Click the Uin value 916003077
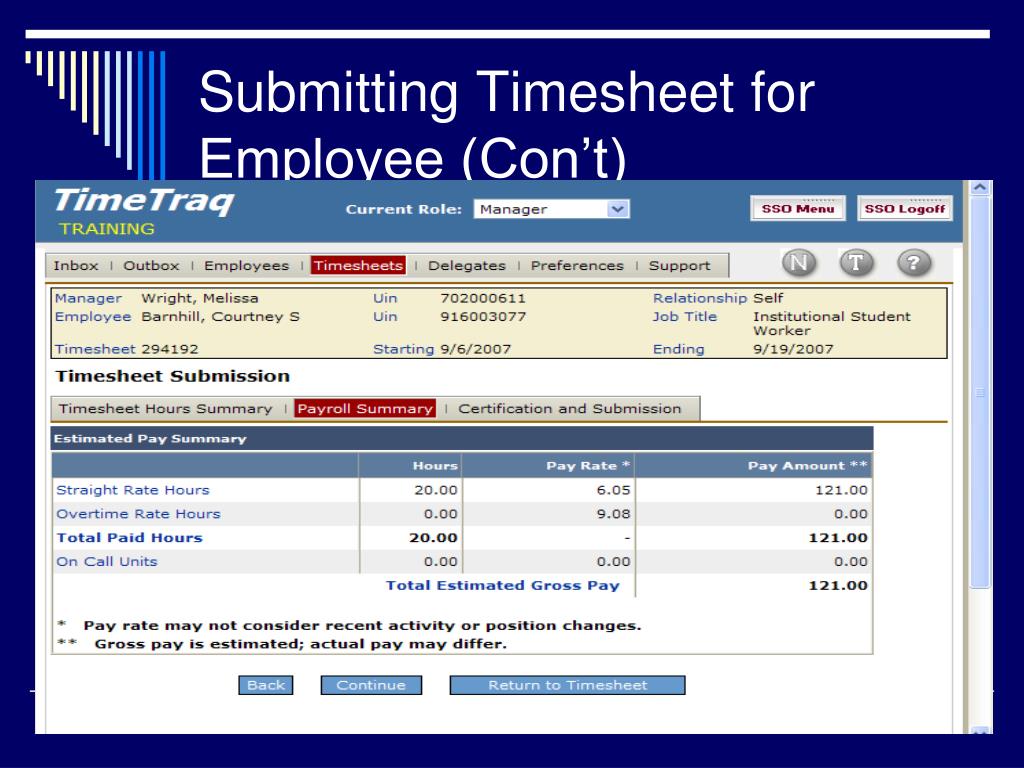This screenshot has width=1024, height=768. tap(483, 317)
